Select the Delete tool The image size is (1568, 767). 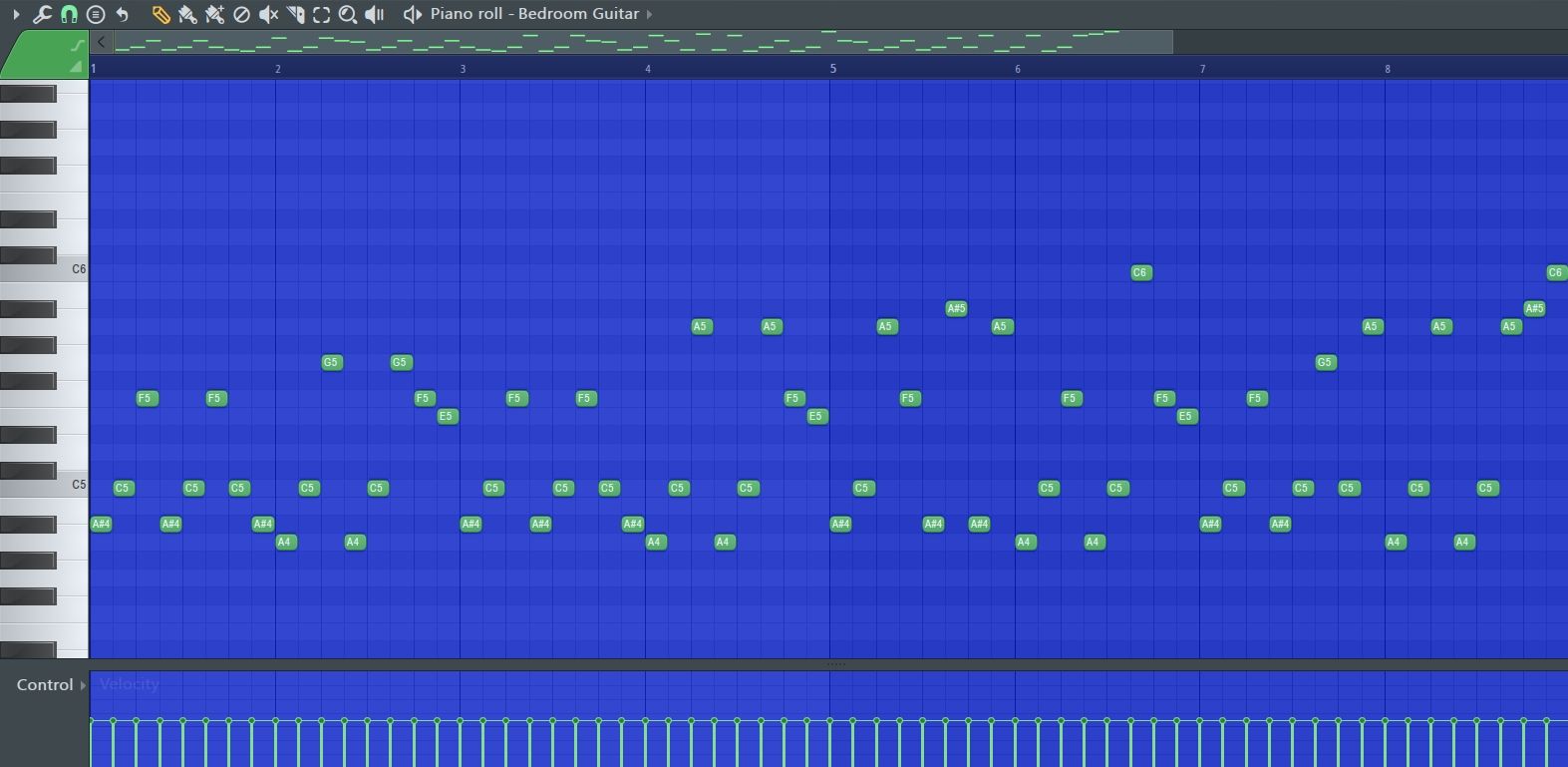tap(241, 14)
